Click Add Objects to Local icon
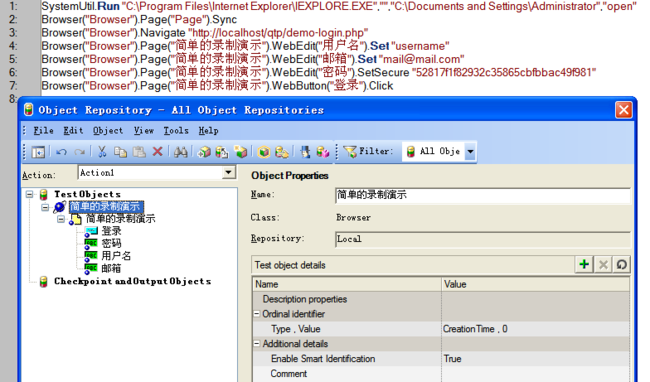 (204, 152)
